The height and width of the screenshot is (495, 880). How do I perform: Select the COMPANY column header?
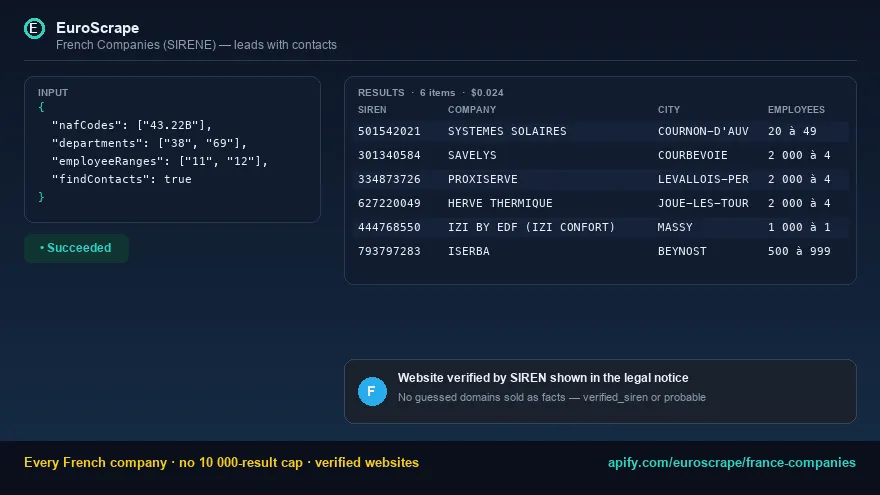coord(472,109)
